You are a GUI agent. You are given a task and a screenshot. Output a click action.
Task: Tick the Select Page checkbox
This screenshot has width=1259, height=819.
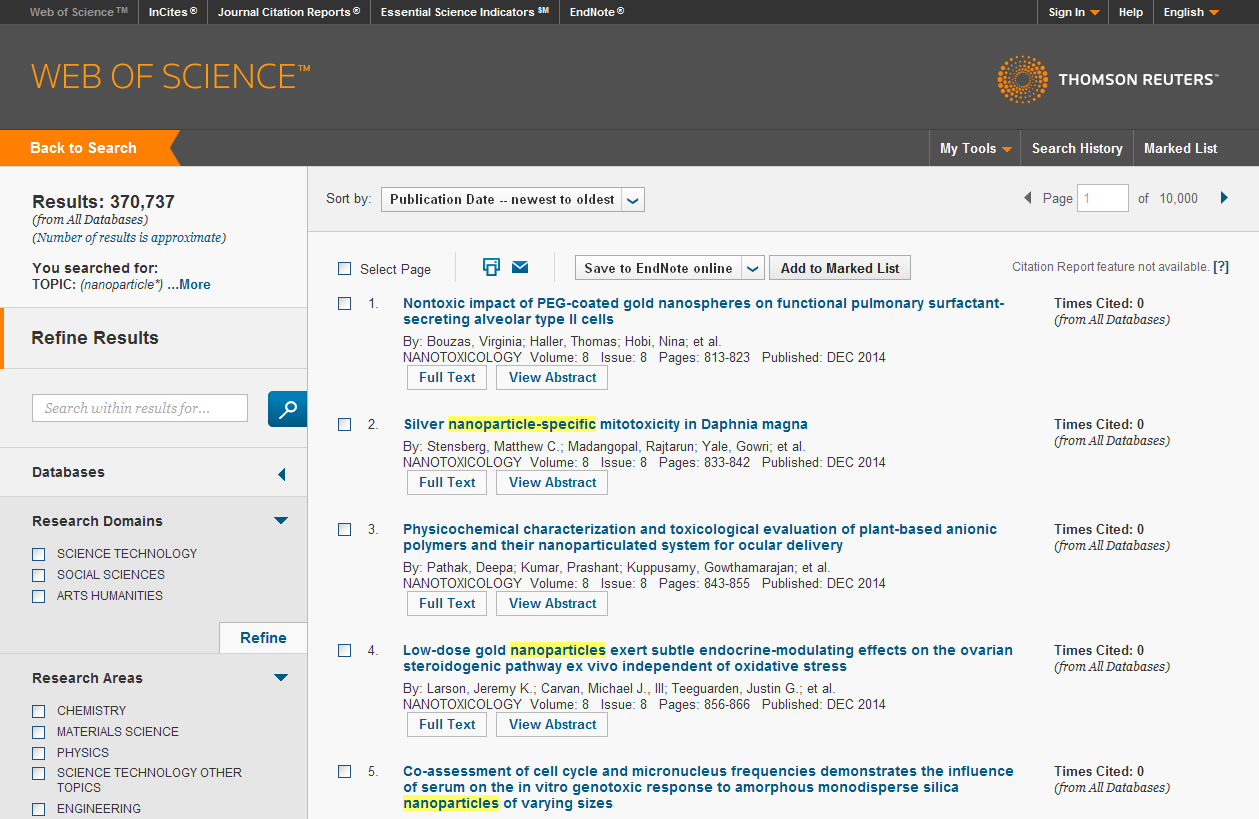(344, 268)
